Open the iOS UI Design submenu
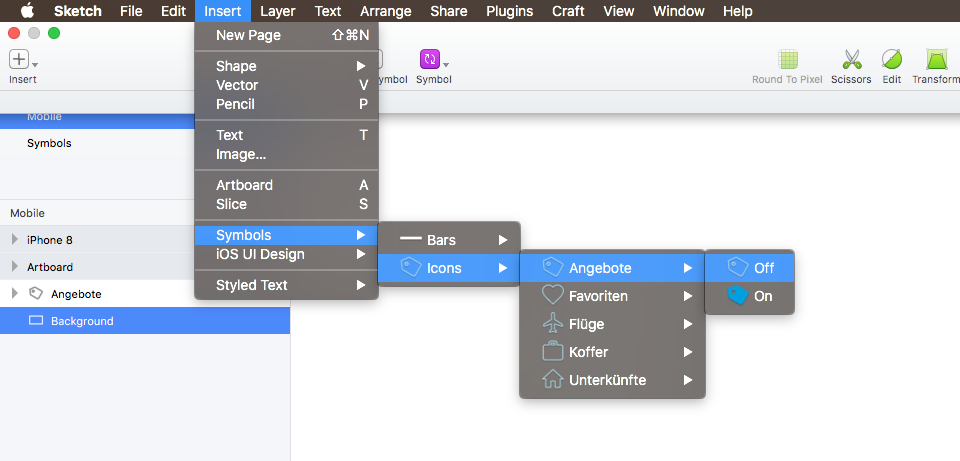 click(287, 254)
